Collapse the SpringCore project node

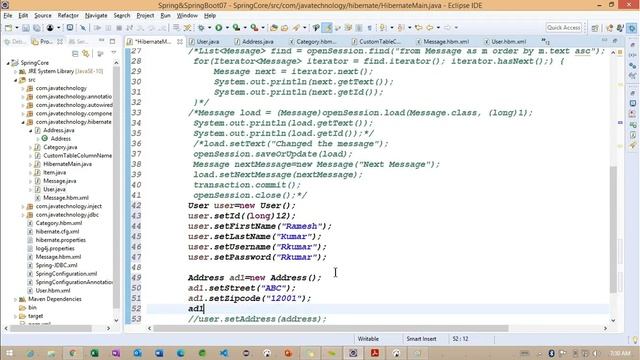(x=8, y=63)
